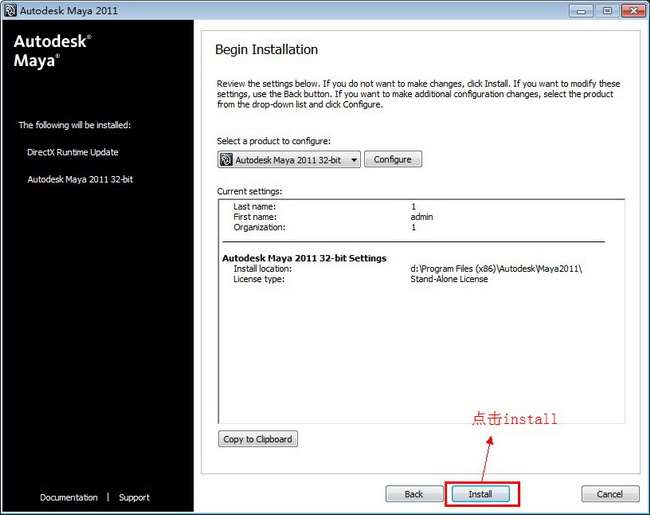650x515 pixels.
Task: Click 'Autodesk Maya 2011 32-bit Settings' header
Action: (304, 258)
